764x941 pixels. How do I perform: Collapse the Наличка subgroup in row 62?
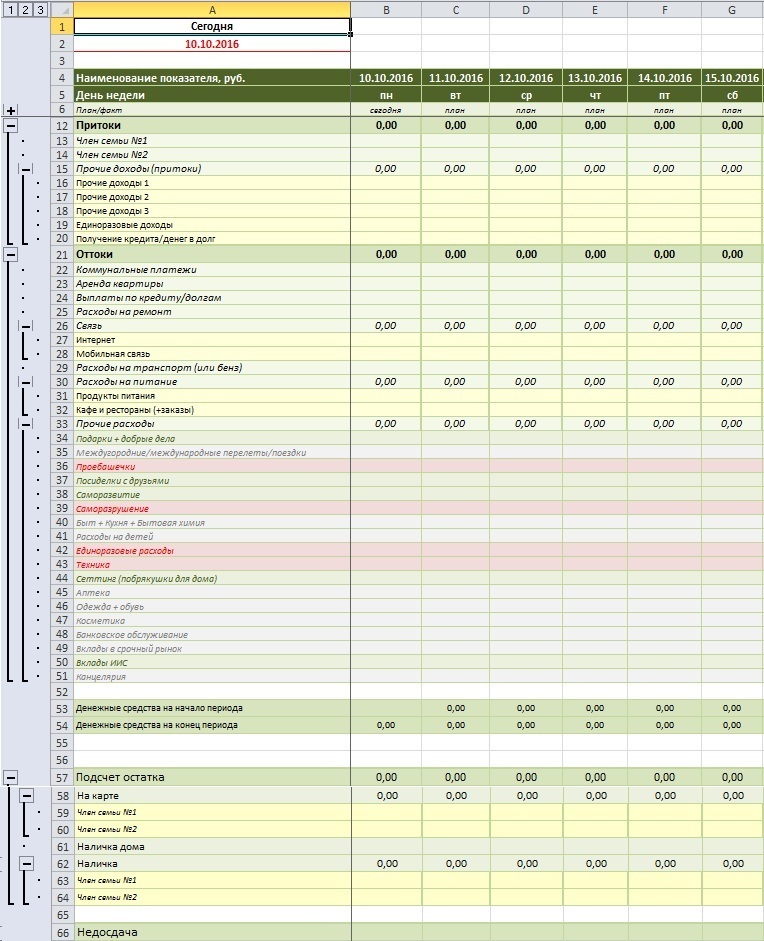coord(26,864)
